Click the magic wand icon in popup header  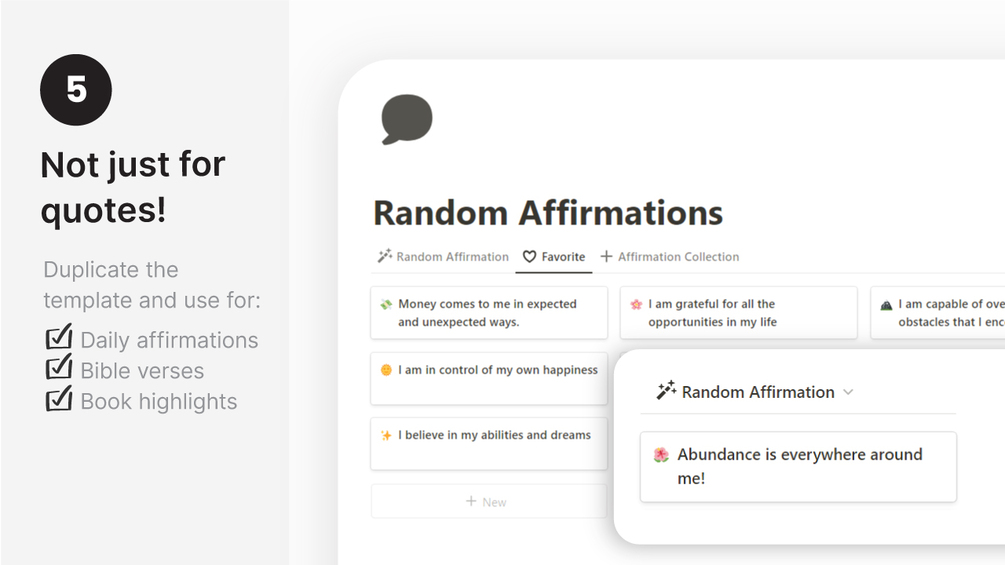[x=666, y=391]
